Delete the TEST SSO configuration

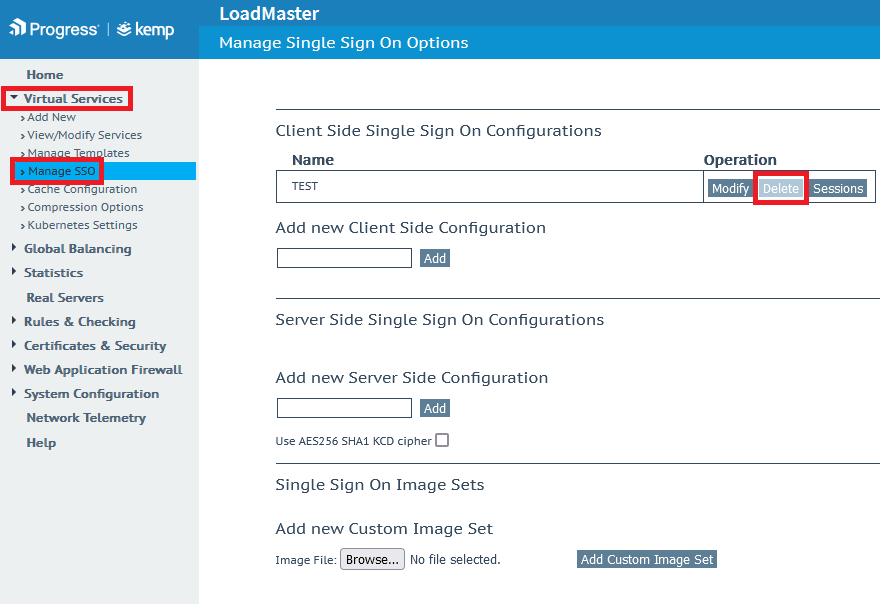point(781,189)
